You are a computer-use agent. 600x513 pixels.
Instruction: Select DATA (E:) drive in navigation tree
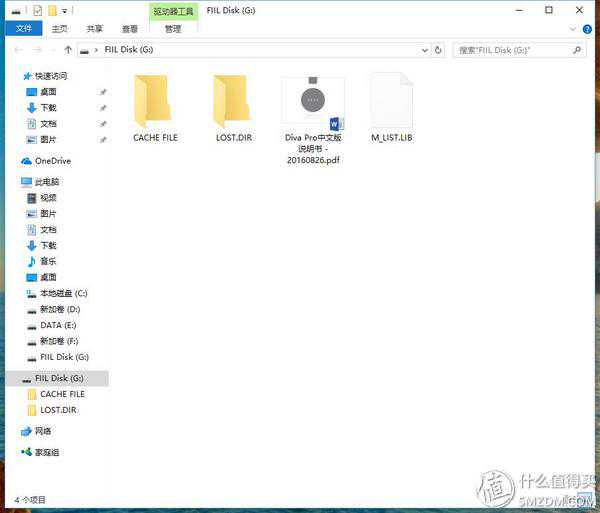coord(57,325)
